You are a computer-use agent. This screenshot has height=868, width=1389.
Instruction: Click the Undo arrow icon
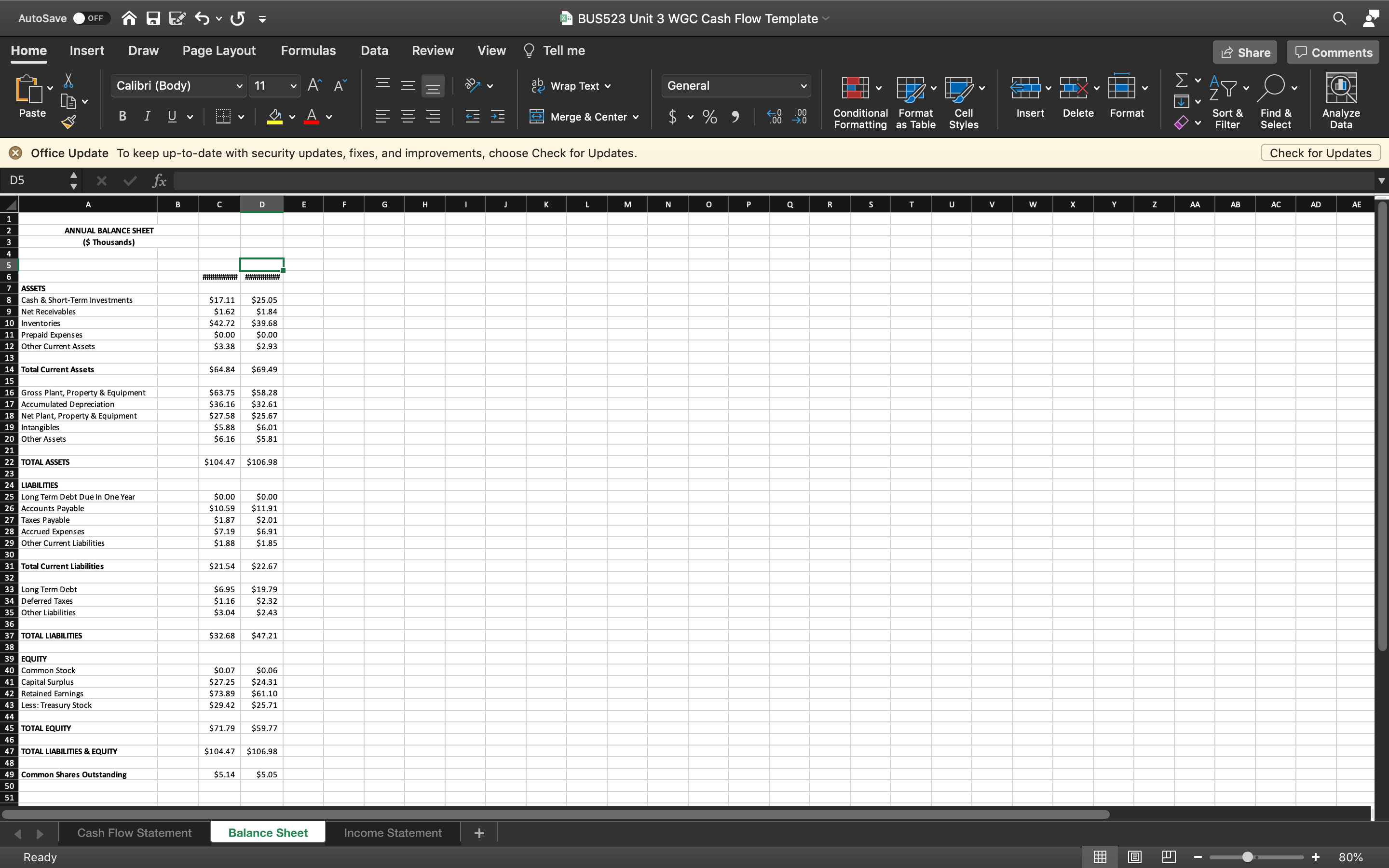coord(202,19)
